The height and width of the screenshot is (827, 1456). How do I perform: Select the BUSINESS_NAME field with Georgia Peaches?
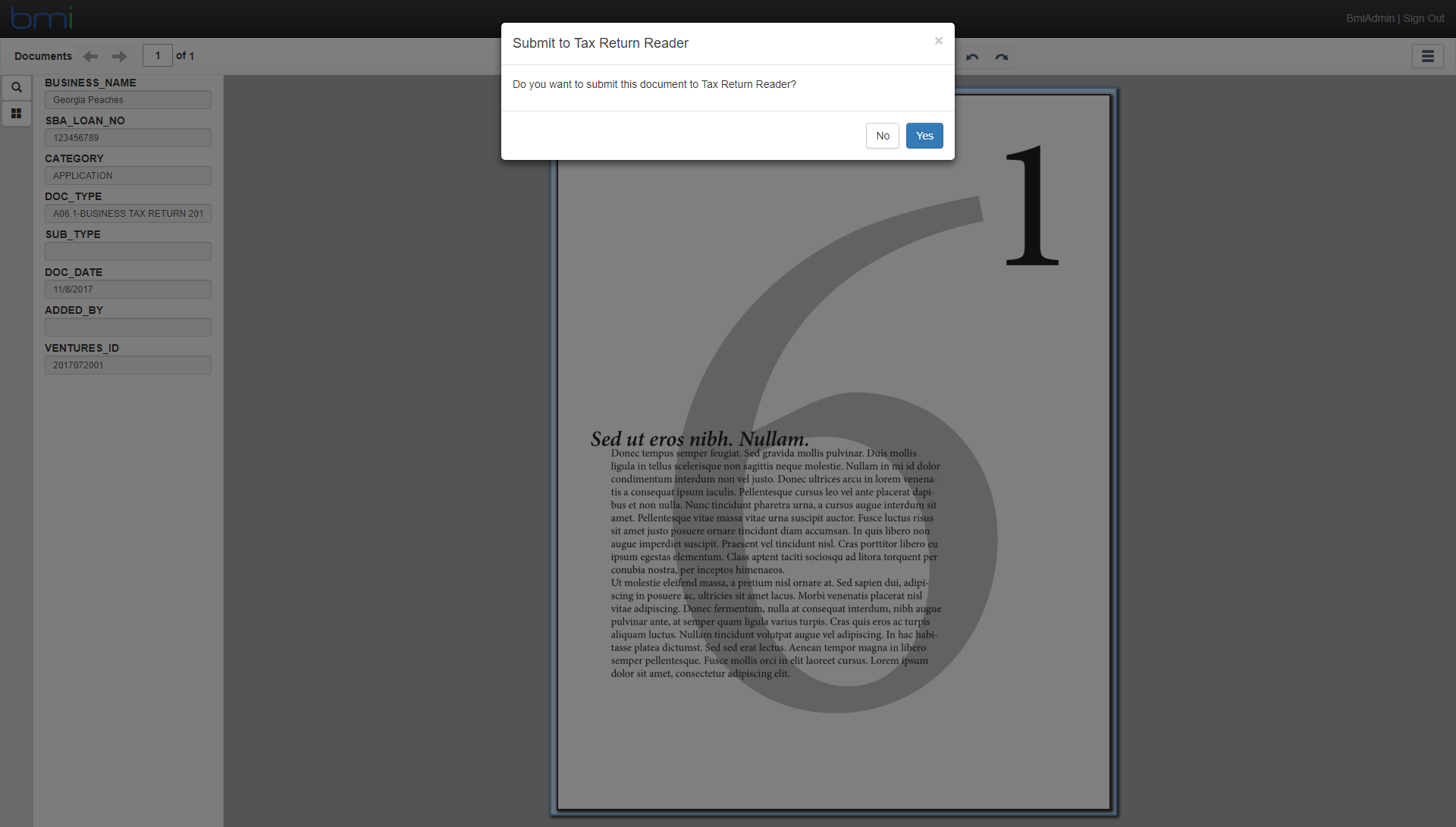tap(128, 100)
